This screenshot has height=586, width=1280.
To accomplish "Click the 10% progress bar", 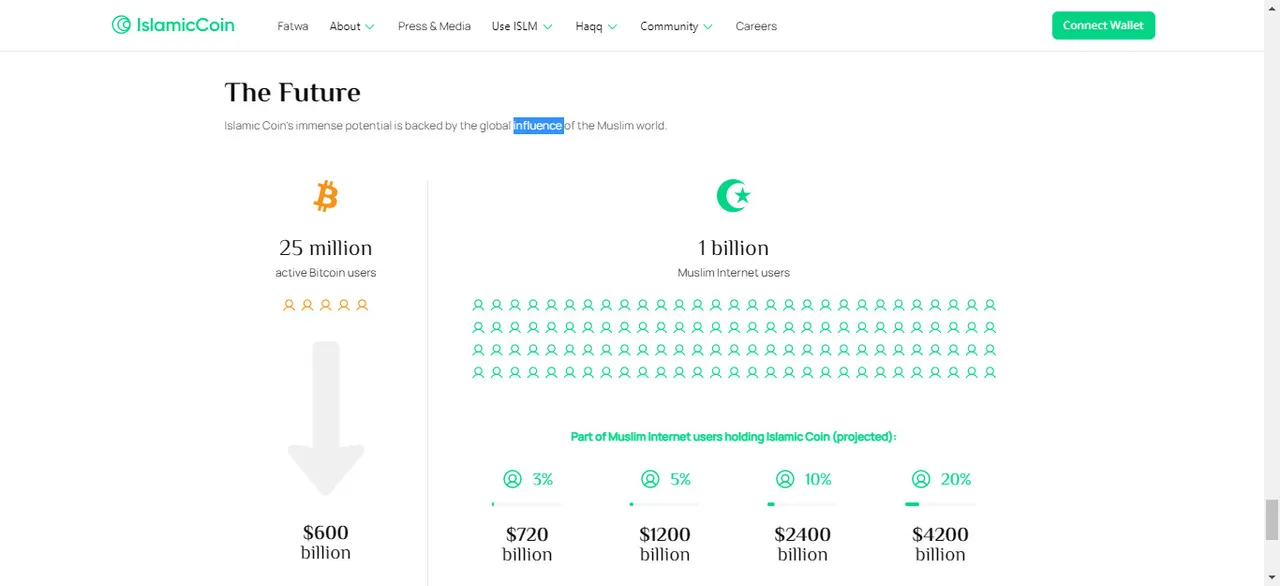I will tap(802, 504).
